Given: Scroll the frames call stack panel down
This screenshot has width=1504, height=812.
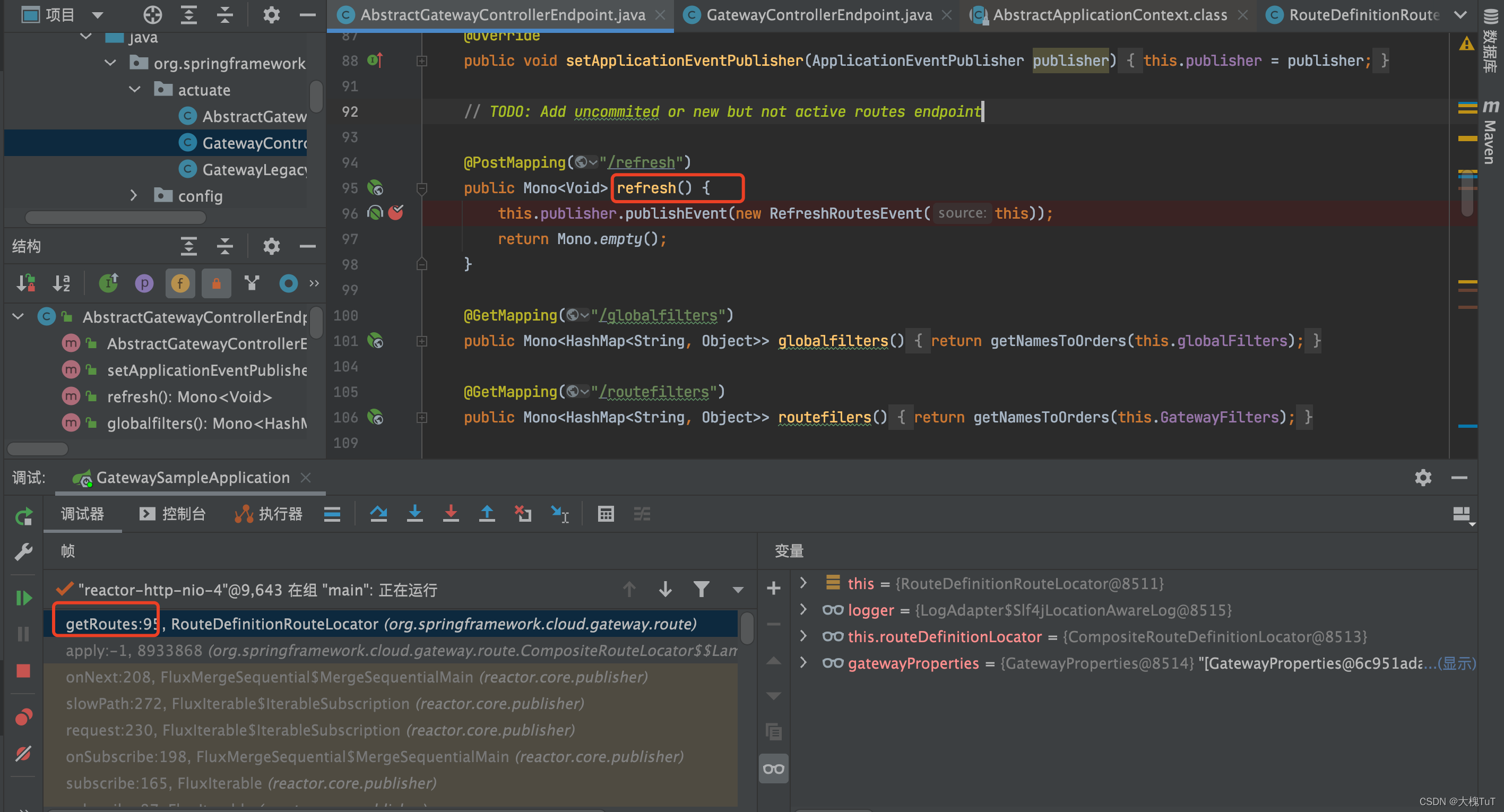Looking at the screenshot, I should 665,589.
